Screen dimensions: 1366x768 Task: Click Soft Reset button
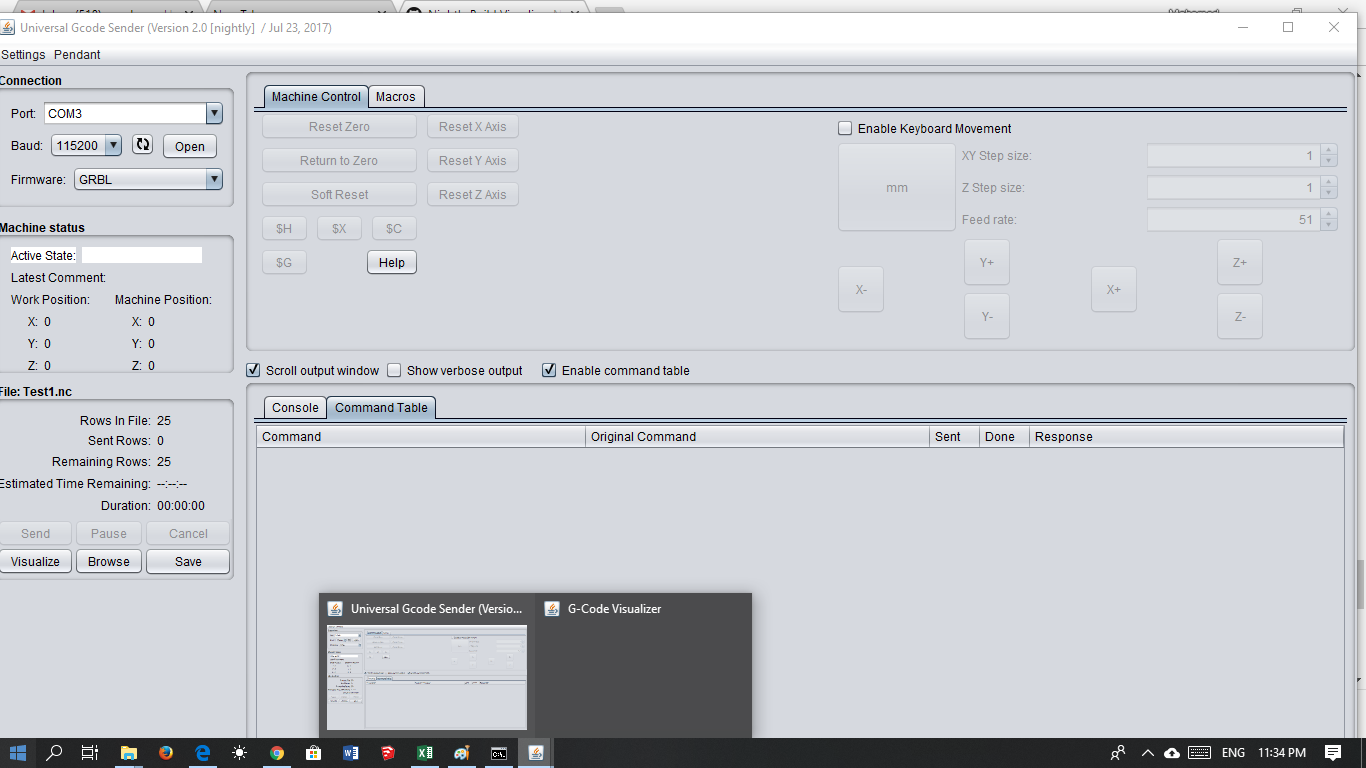pyautogui.click(x=339, y=194)
